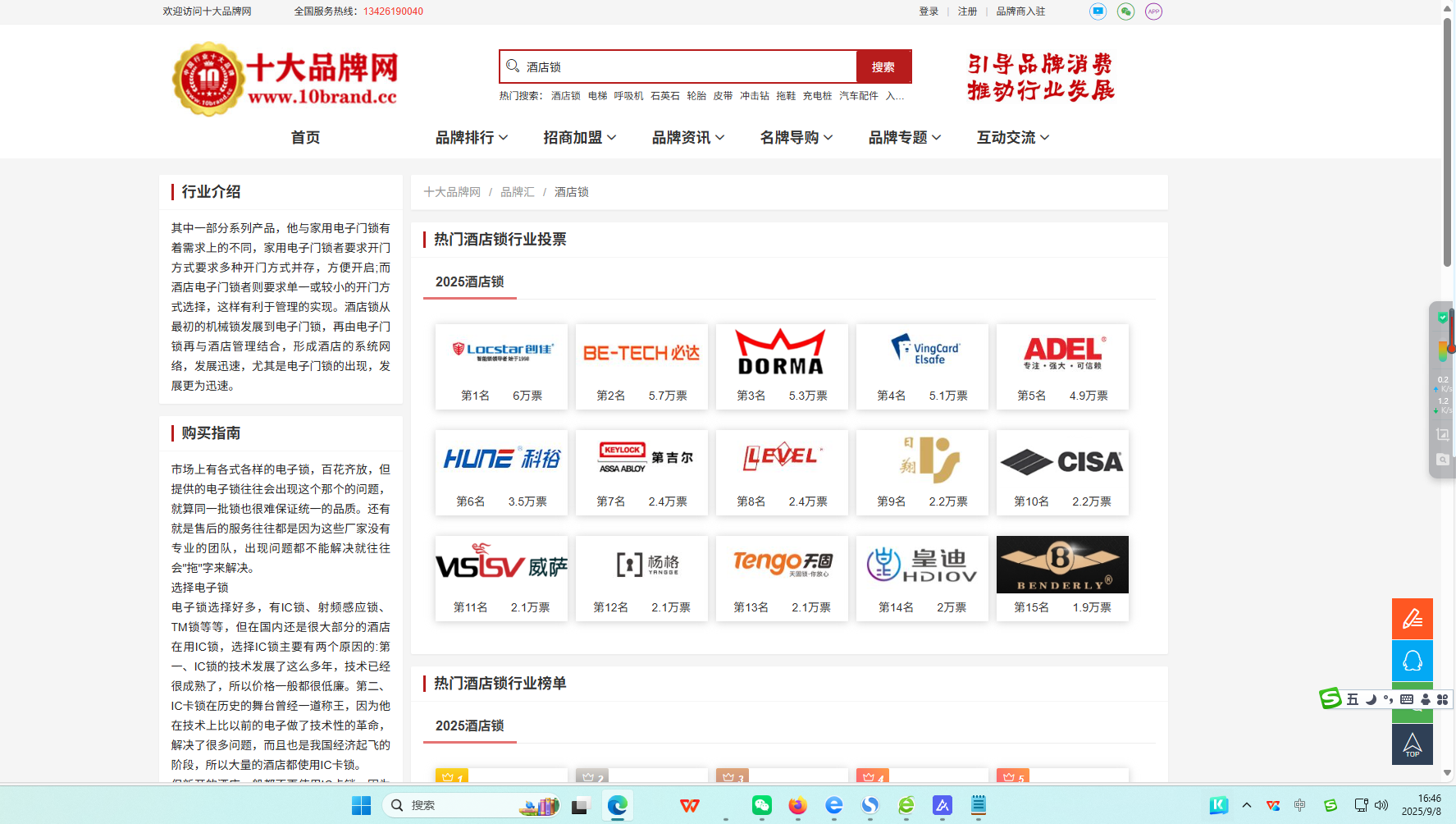
Task: Click the orange feedback pencil button
Action: tap(1412, 619)
